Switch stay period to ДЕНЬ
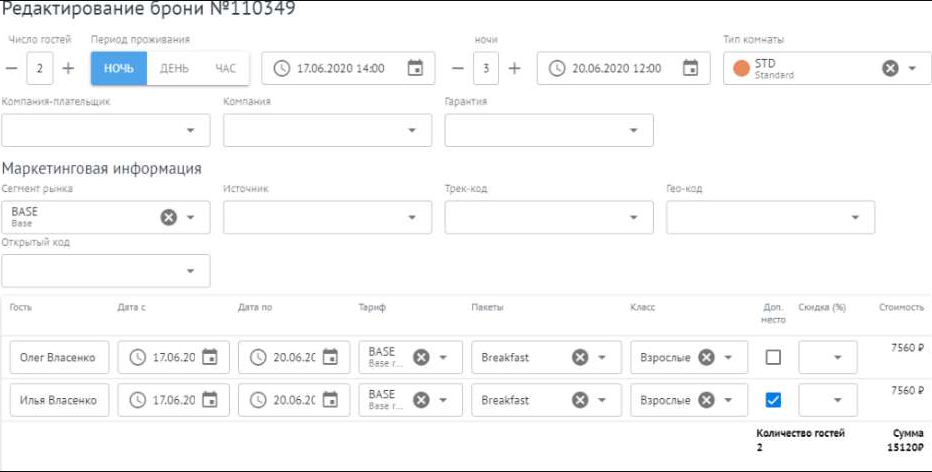Screen dimensions: 932x472 pos(174,68)
